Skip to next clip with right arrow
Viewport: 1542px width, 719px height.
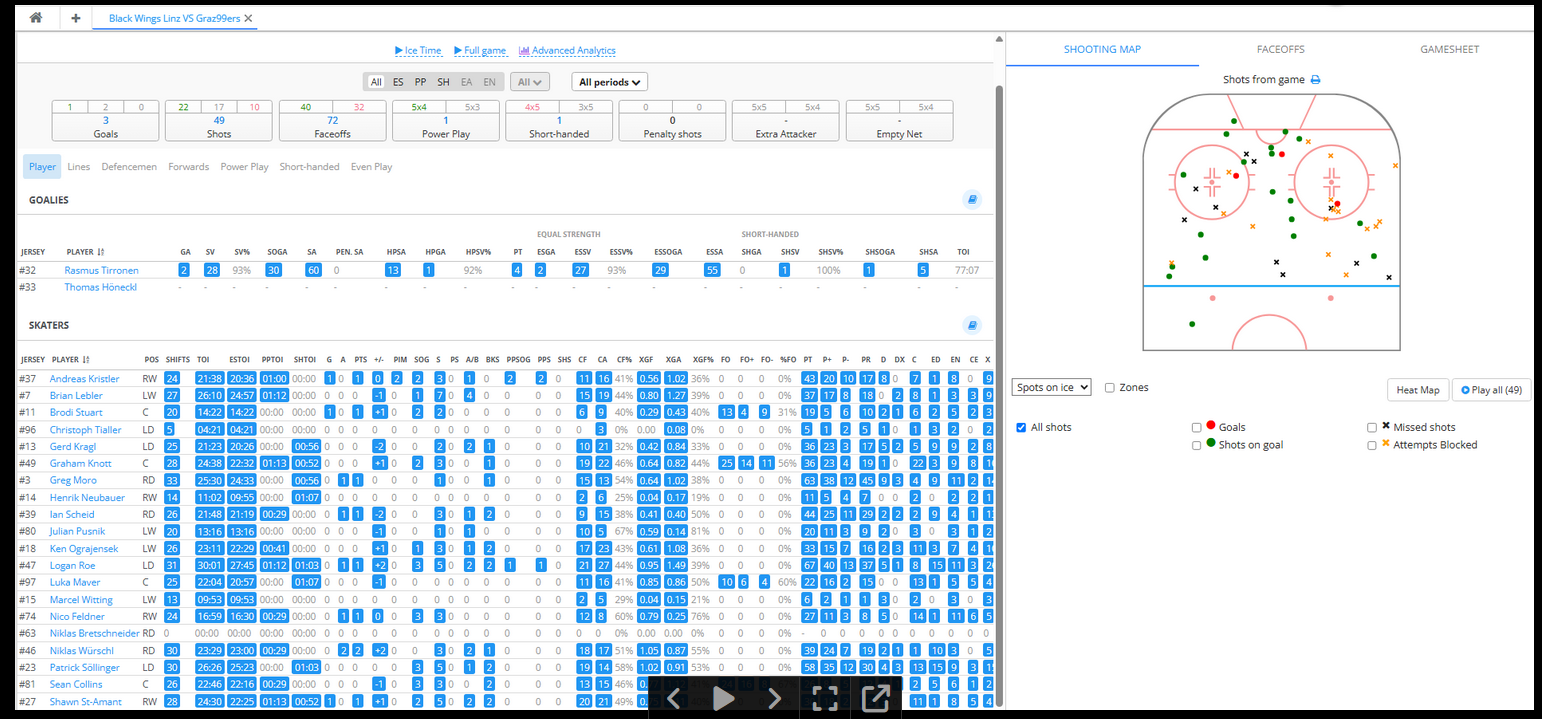(774, 698)
